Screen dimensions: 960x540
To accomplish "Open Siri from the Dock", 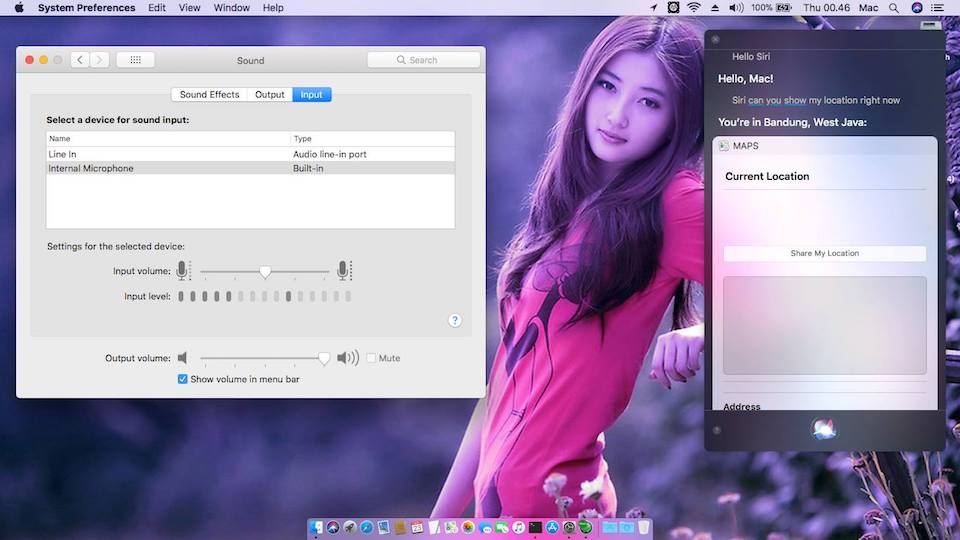I will pyautogui.click(x=333, y=527).
